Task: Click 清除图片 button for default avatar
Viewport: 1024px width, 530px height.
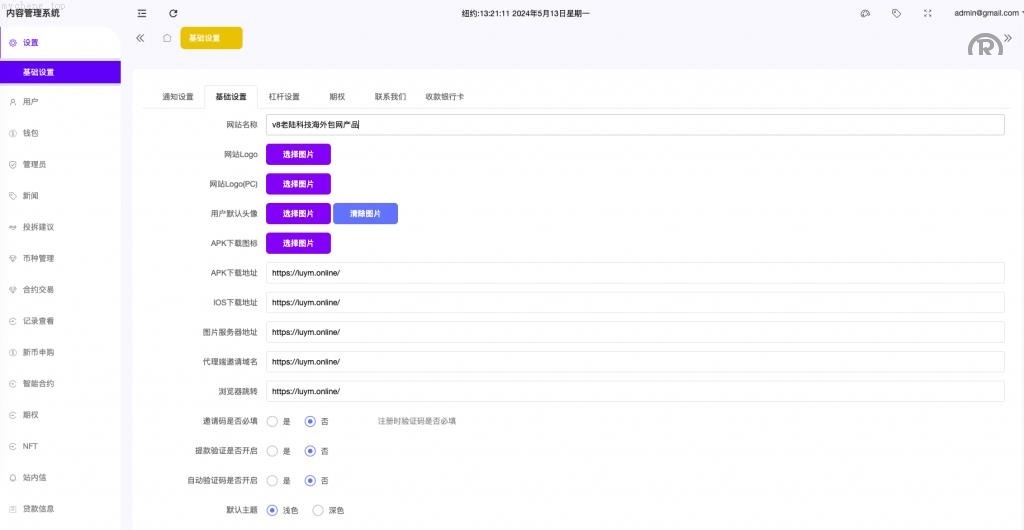Action: click(x=365, y=214)
